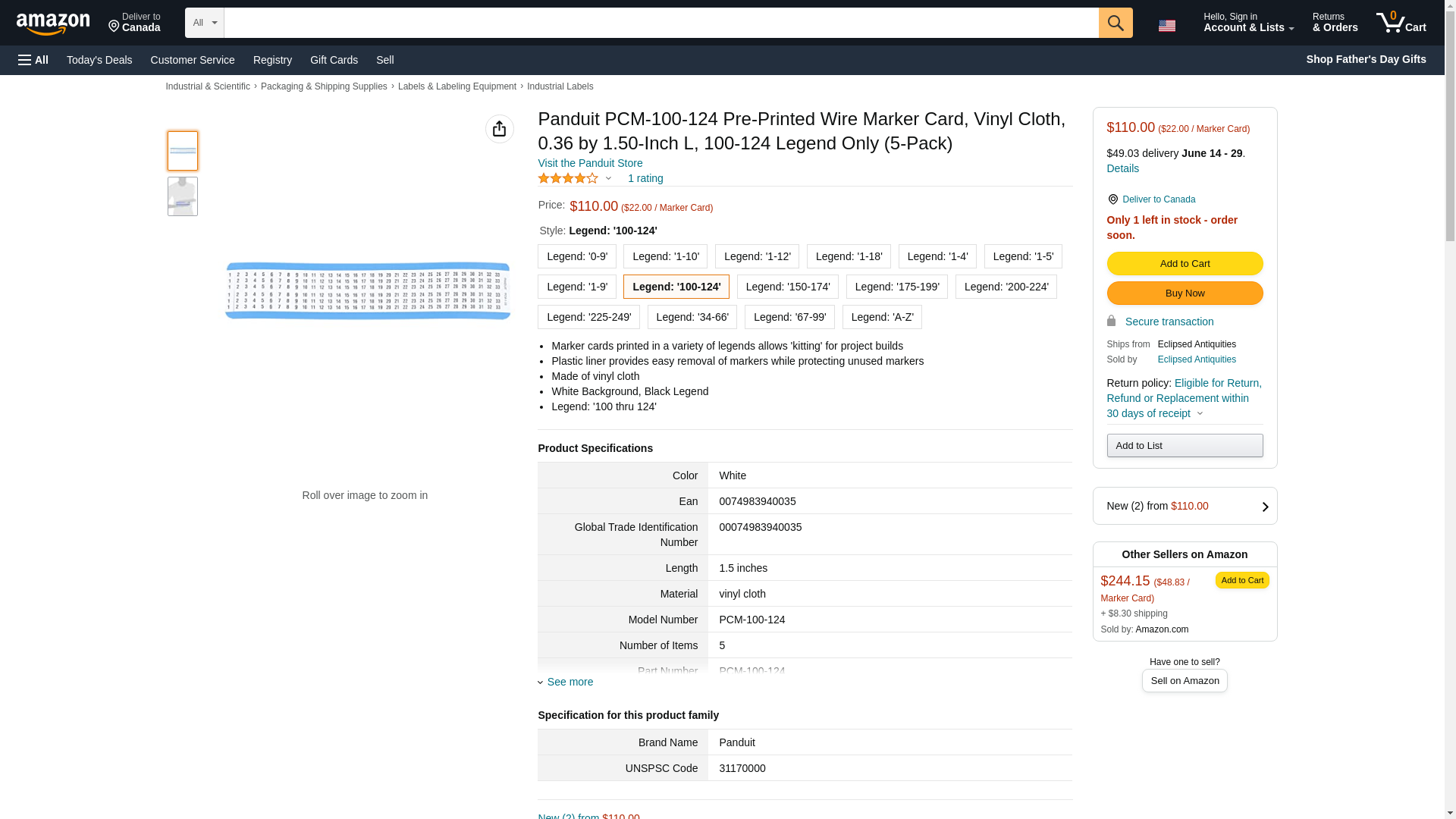Select style Legend: '0-9'
The height and width of the screenshot is (819, 1456).
point(576,256)
